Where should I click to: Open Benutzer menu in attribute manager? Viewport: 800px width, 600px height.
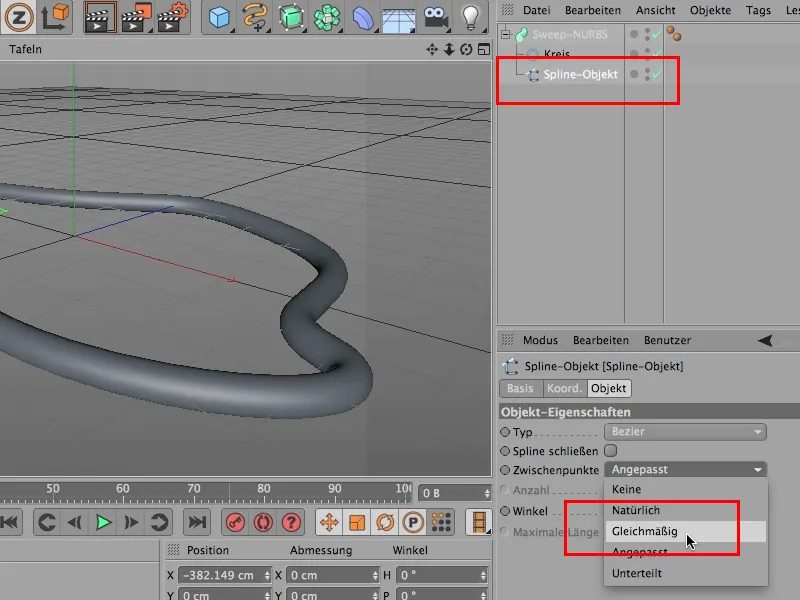click(667, 340)
